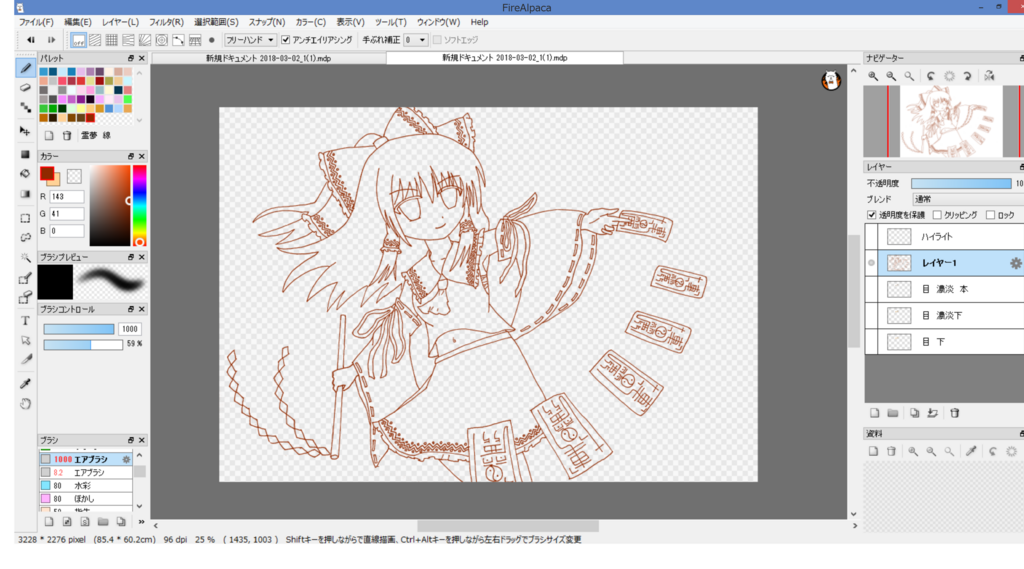Select the Eraser tool
Viewport: 1024px width, 569px height.
[25, 88]
